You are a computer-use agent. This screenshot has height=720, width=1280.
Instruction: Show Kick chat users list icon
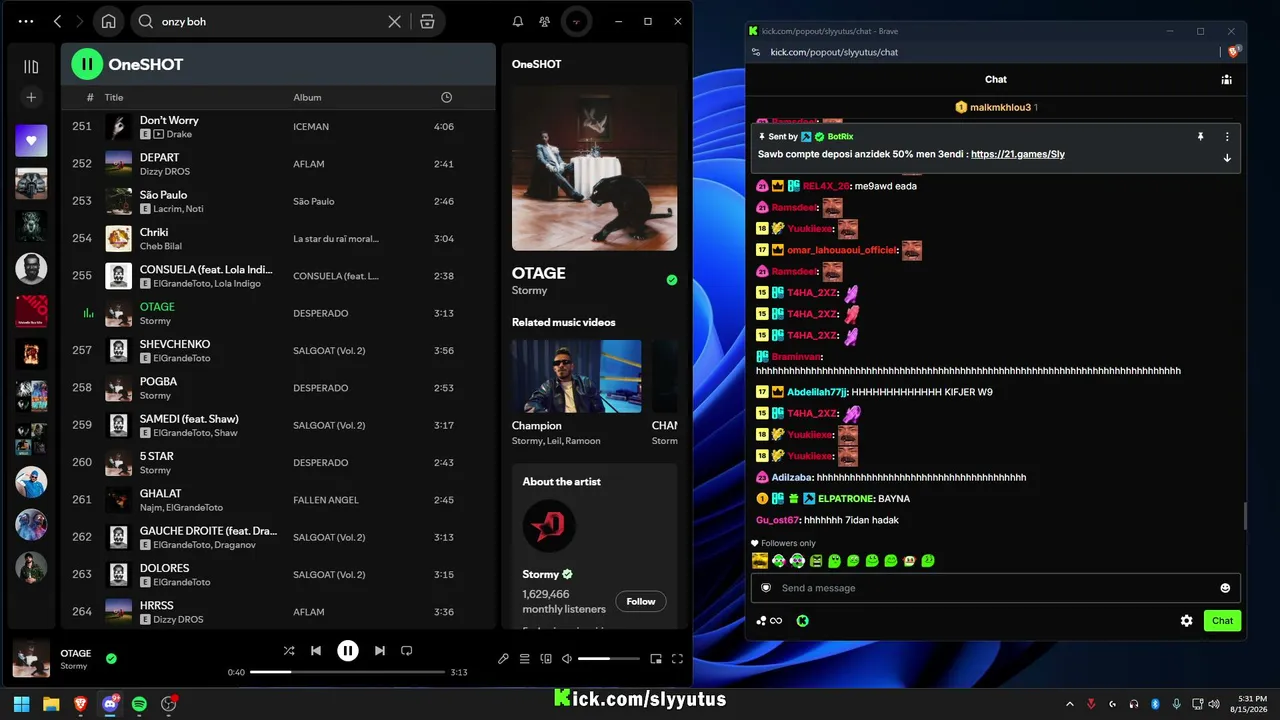point(1226,80)
